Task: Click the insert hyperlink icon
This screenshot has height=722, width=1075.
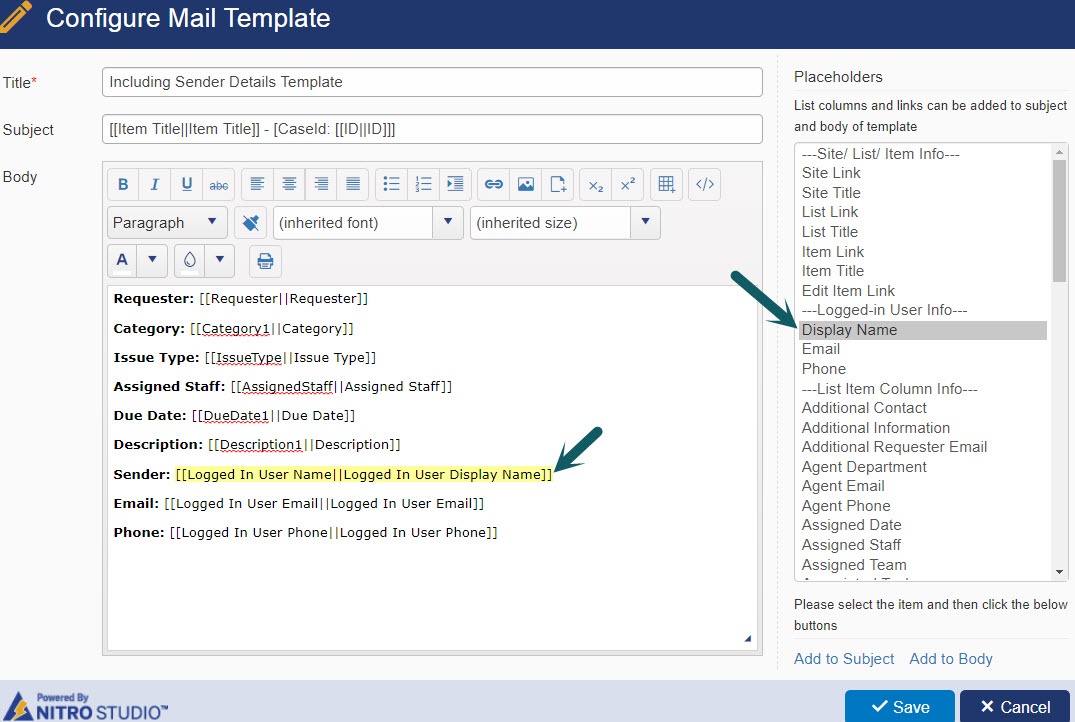Action: point(493,184)
